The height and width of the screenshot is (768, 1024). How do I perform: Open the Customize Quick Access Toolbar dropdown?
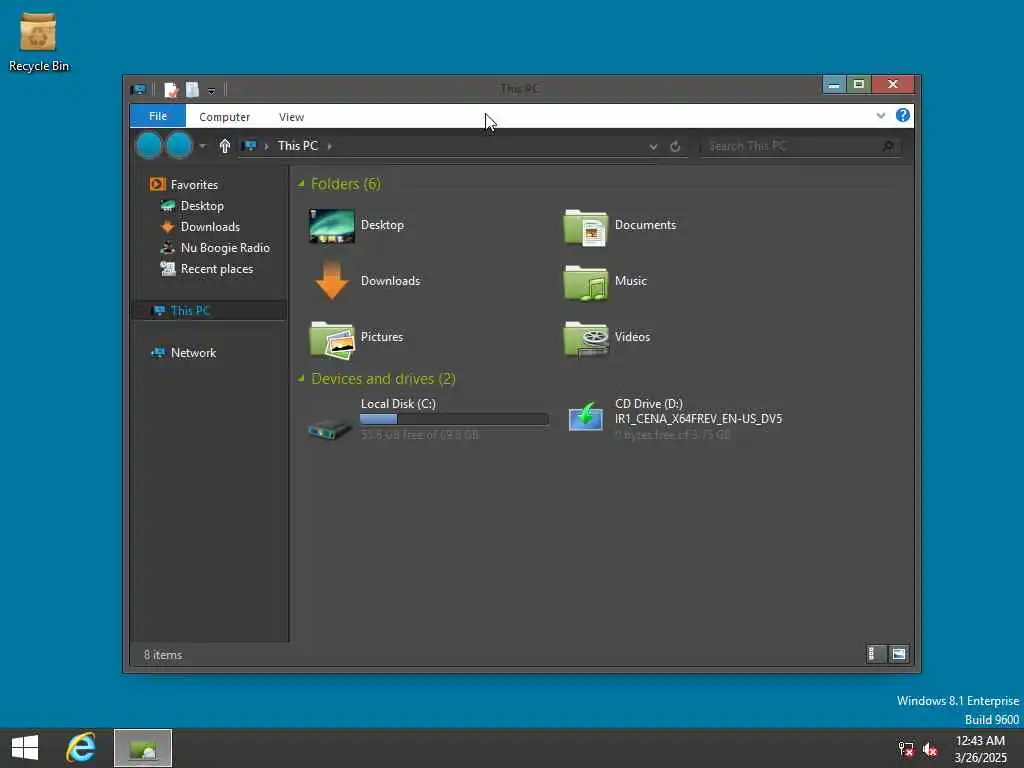(212, 91)
